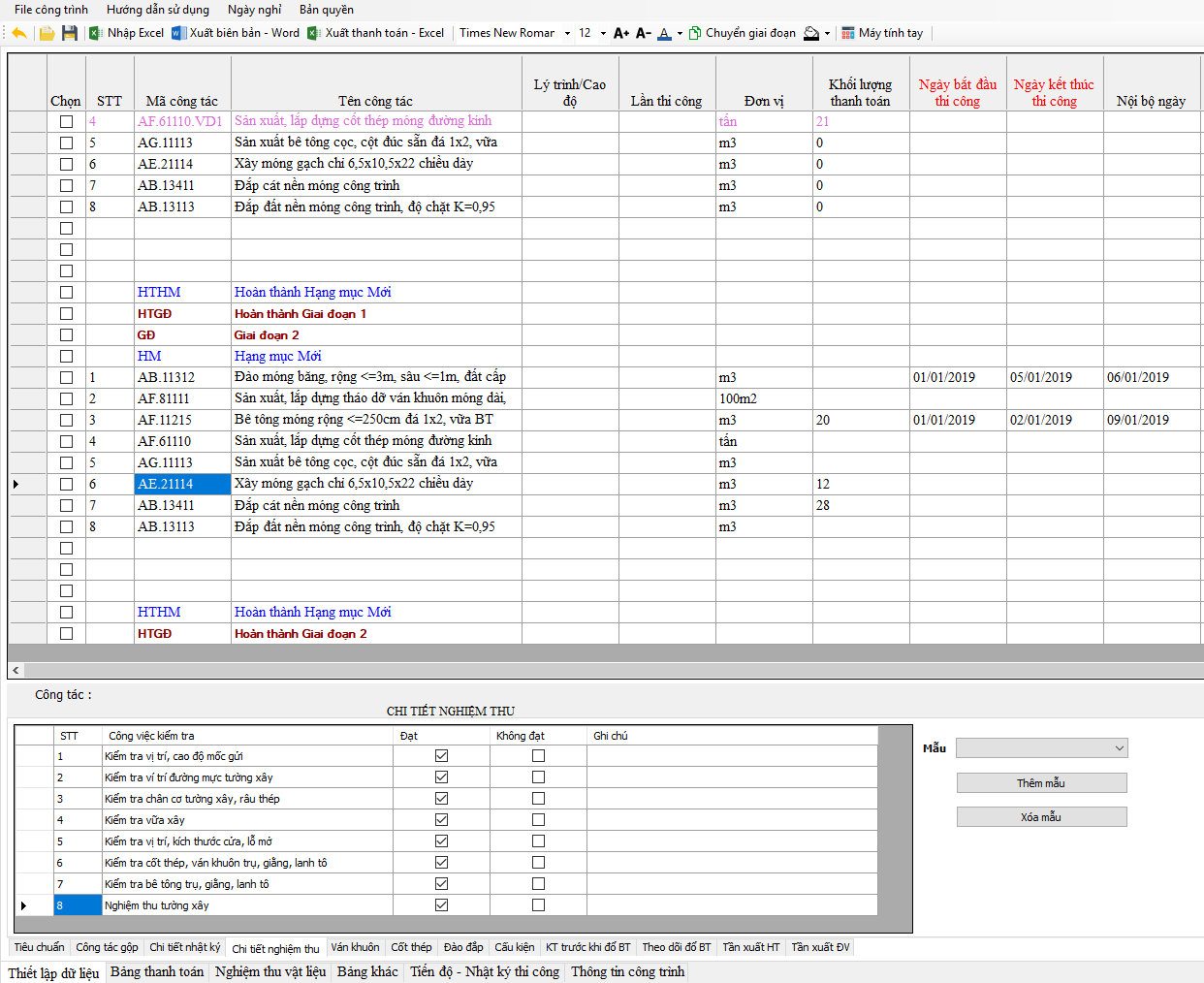Click the Xóa mẫu button
Screen dimensions: 1204x983
pos(1041,817)
